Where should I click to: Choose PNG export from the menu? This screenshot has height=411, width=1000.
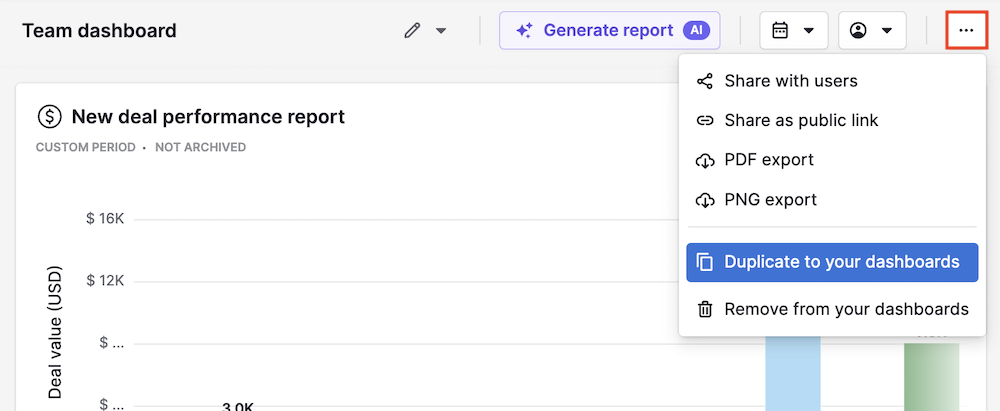(832, 200)
